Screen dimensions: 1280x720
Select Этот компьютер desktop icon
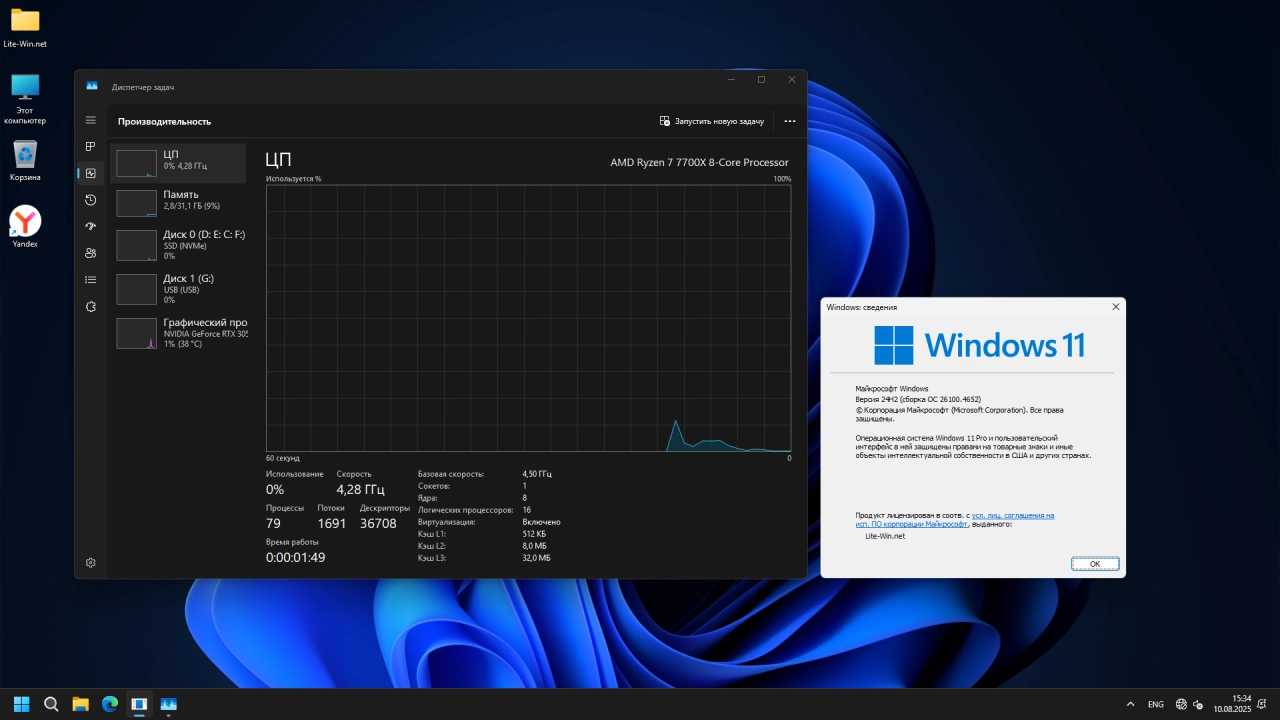pos(25,98)
